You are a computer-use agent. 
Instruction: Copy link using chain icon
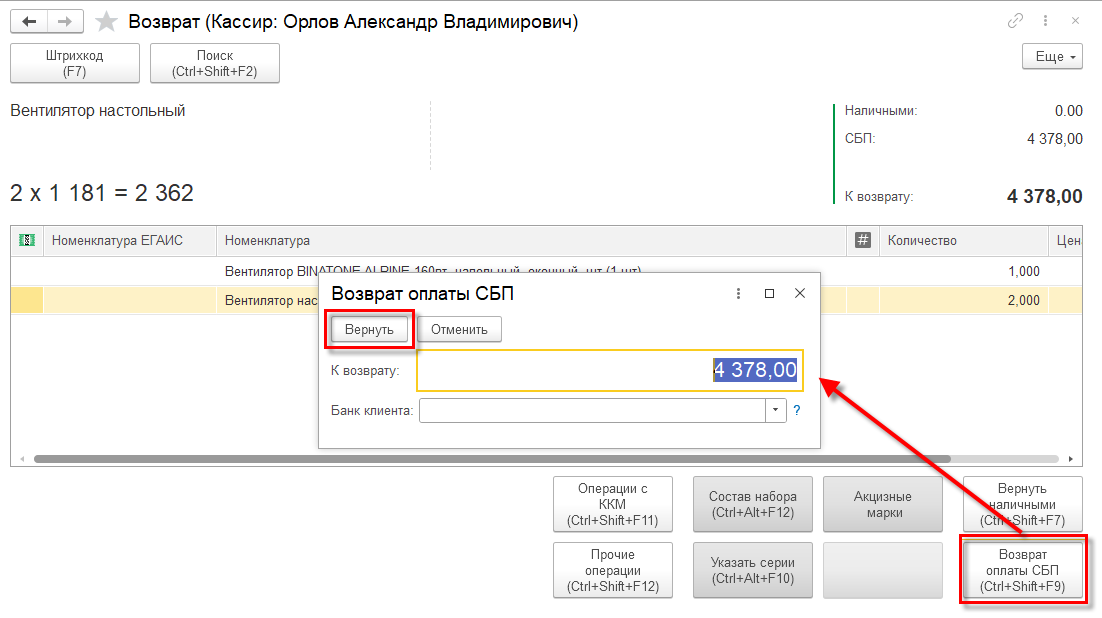point(1015,21)
